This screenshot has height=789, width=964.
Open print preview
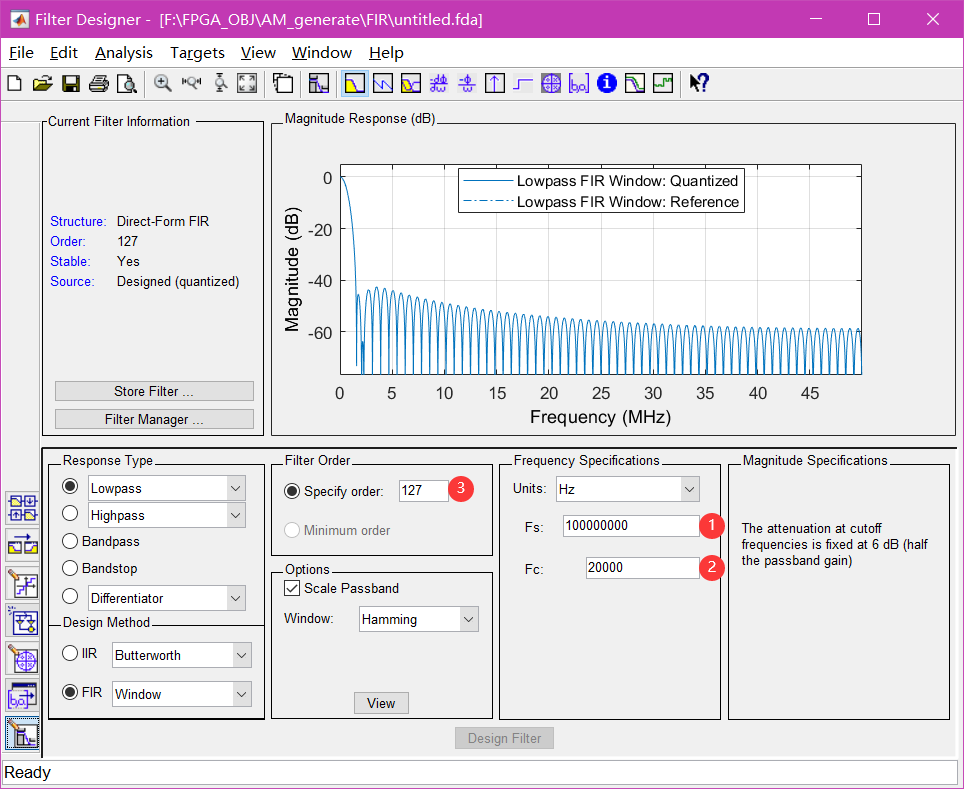(x=127, y=83)
